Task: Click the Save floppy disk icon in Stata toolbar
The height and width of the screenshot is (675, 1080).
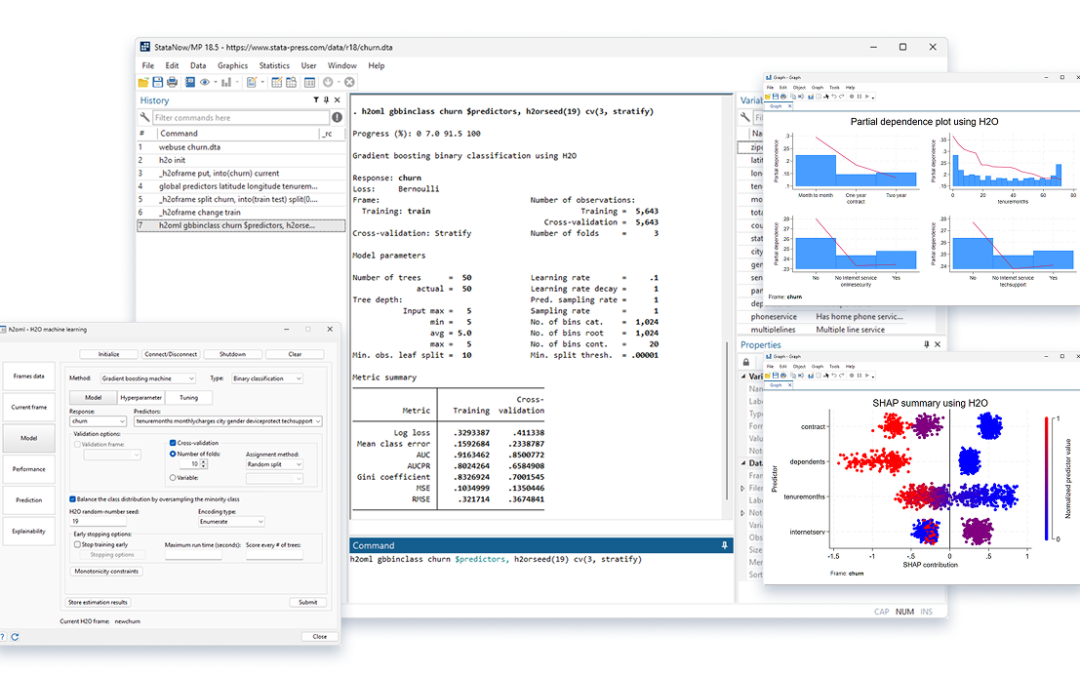Action: 158,83
